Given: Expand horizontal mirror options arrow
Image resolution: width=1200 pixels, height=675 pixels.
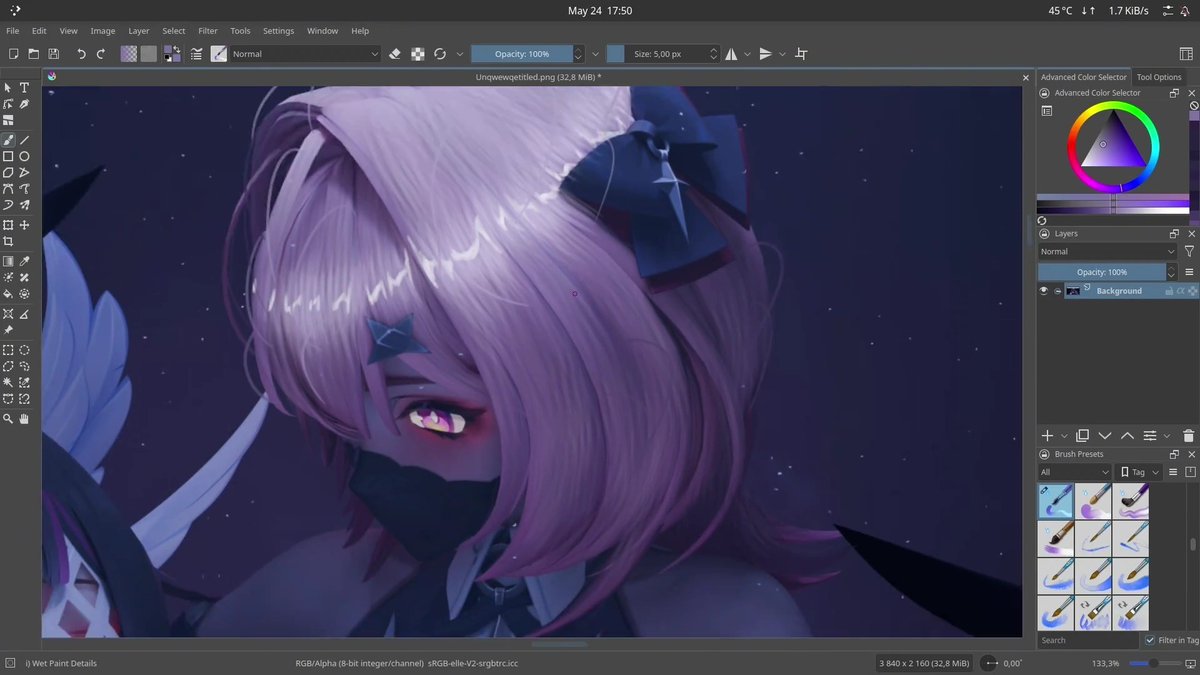Looking at the screenshot, I should point(747,54).
